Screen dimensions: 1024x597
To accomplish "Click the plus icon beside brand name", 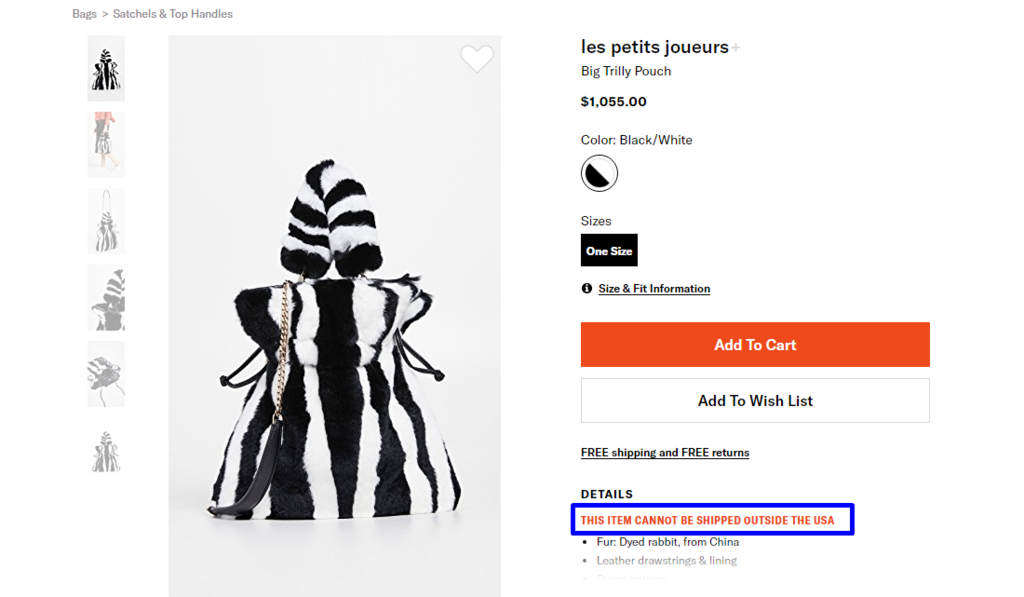I will pyautogui.click(x=736, y=47).
